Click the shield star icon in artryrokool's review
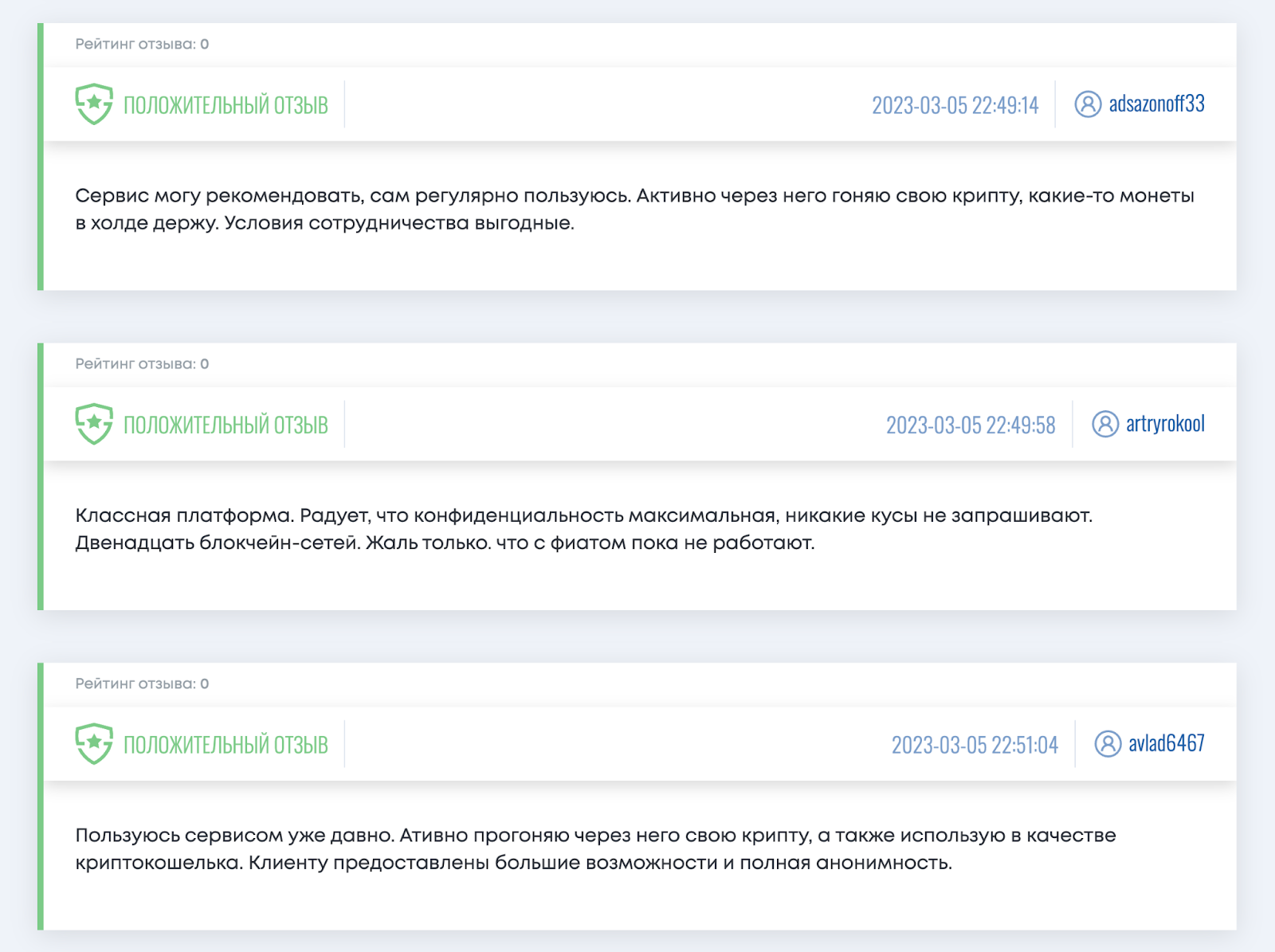The height and width of the screenshot is (952, 1275). (x=94, y=424)
